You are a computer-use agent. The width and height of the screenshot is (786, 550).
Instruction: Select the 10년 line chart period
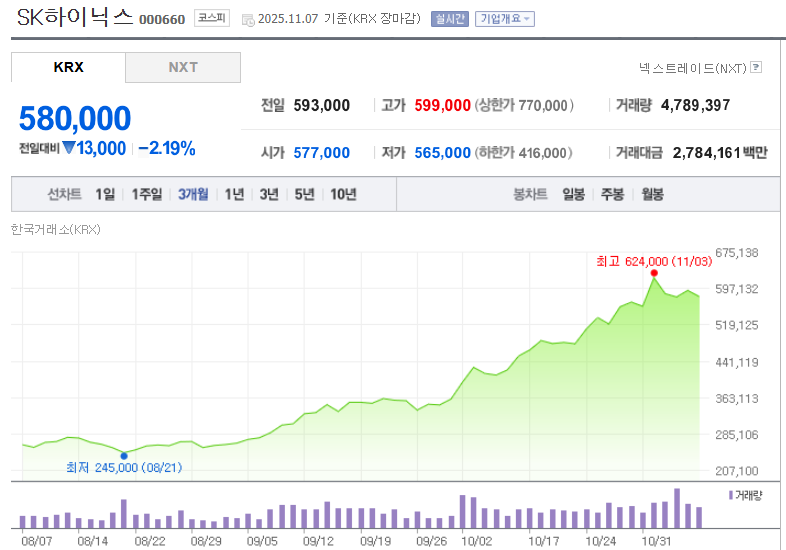[343, 194]
